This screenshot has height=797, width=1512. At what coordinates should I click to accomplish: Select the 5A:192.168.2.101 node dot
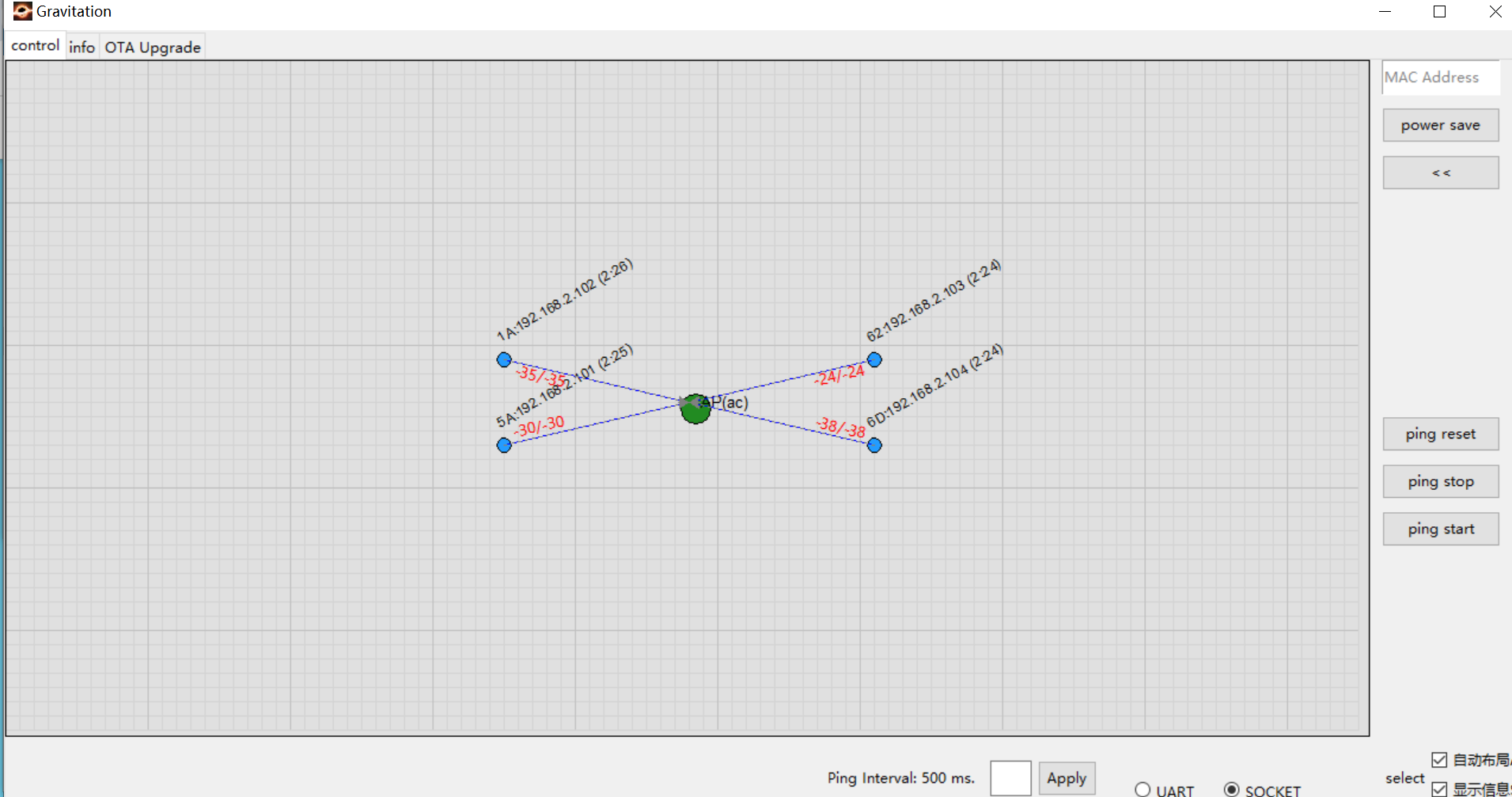pos(504,446)
